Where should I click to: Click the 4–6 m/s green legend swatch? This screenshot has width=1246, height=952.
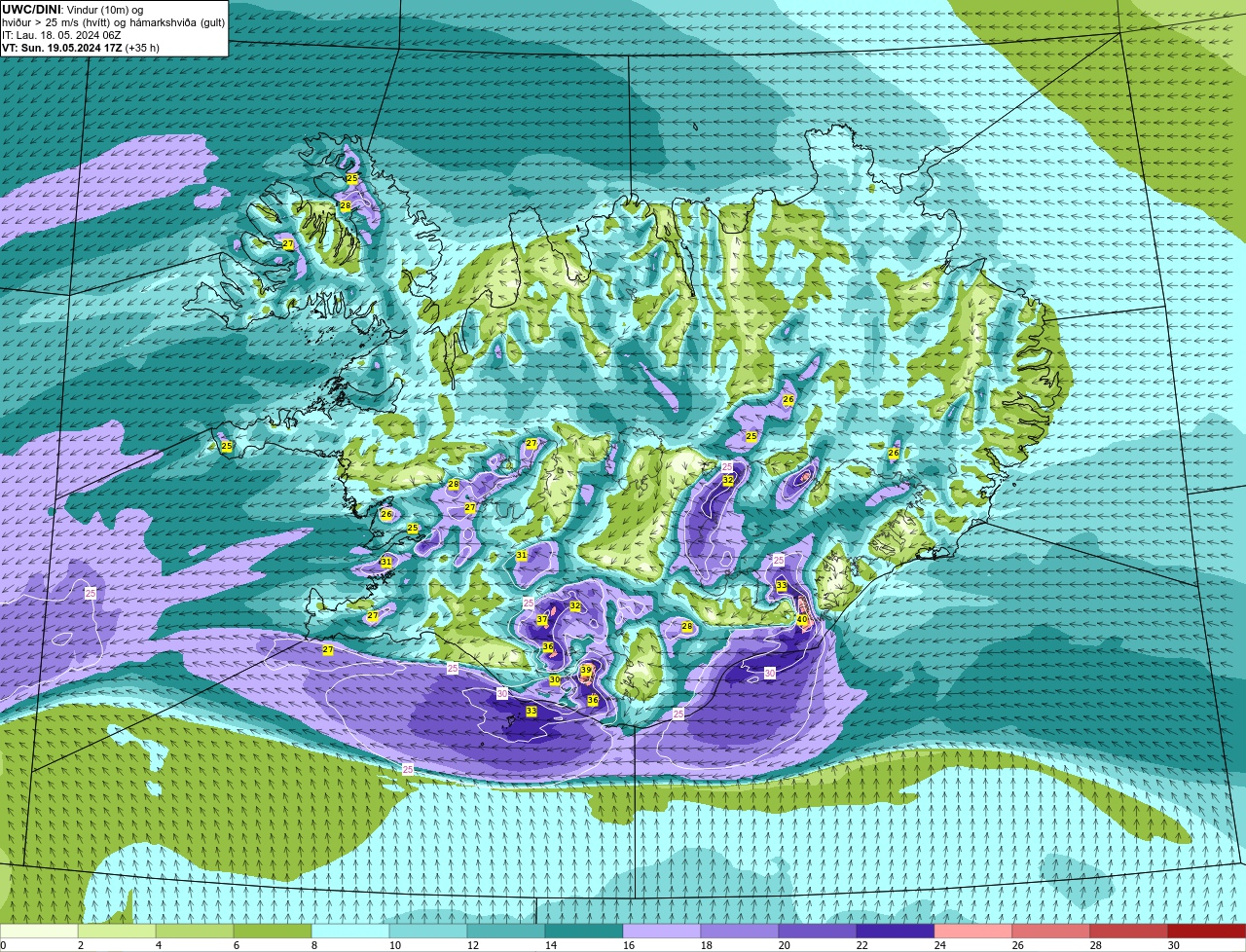pyautogui.click(x=195, y=932)
